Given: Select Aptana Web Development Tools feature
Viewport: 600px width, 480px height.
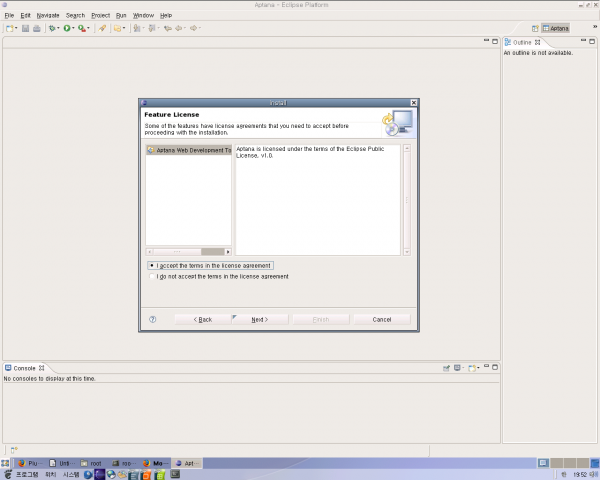Looking at the screenshot, I should (x=189, y=150).
